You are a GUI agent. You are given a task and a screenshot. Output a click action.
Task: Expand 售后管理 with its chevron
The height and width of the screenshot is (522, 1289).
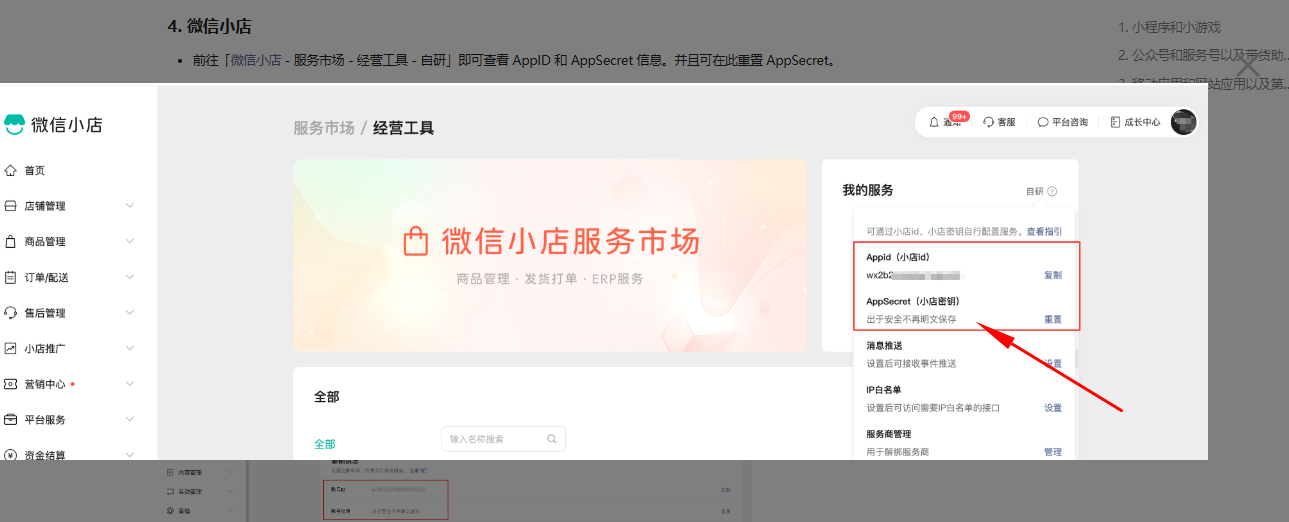tap(129, 313)
